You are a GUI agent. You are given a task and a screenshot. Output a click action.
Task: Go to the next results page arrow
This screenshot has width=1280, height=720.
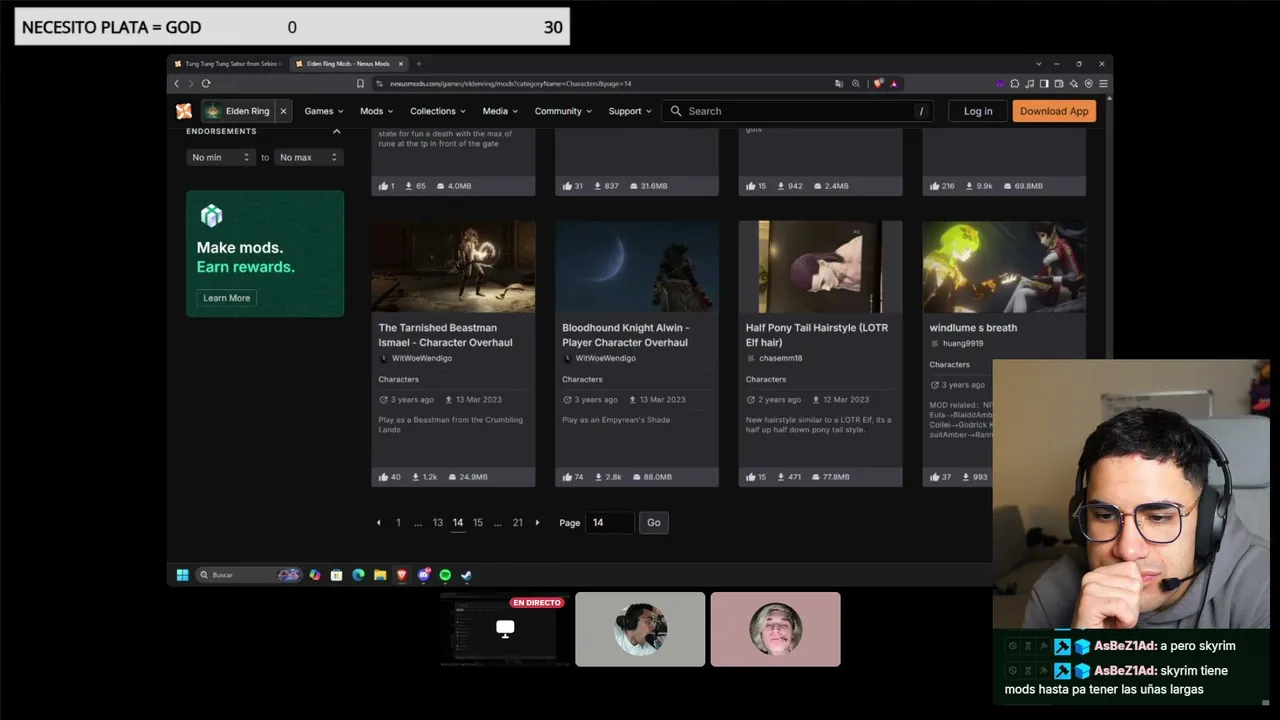coord(537,522)
